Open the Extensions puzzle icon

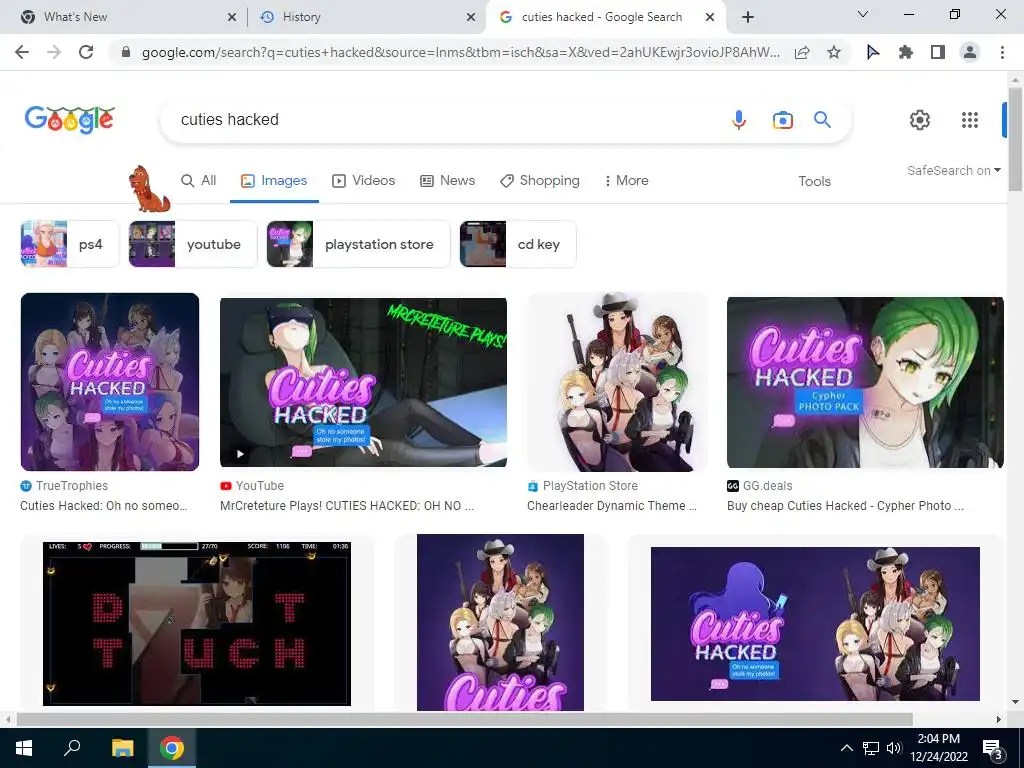905,52
